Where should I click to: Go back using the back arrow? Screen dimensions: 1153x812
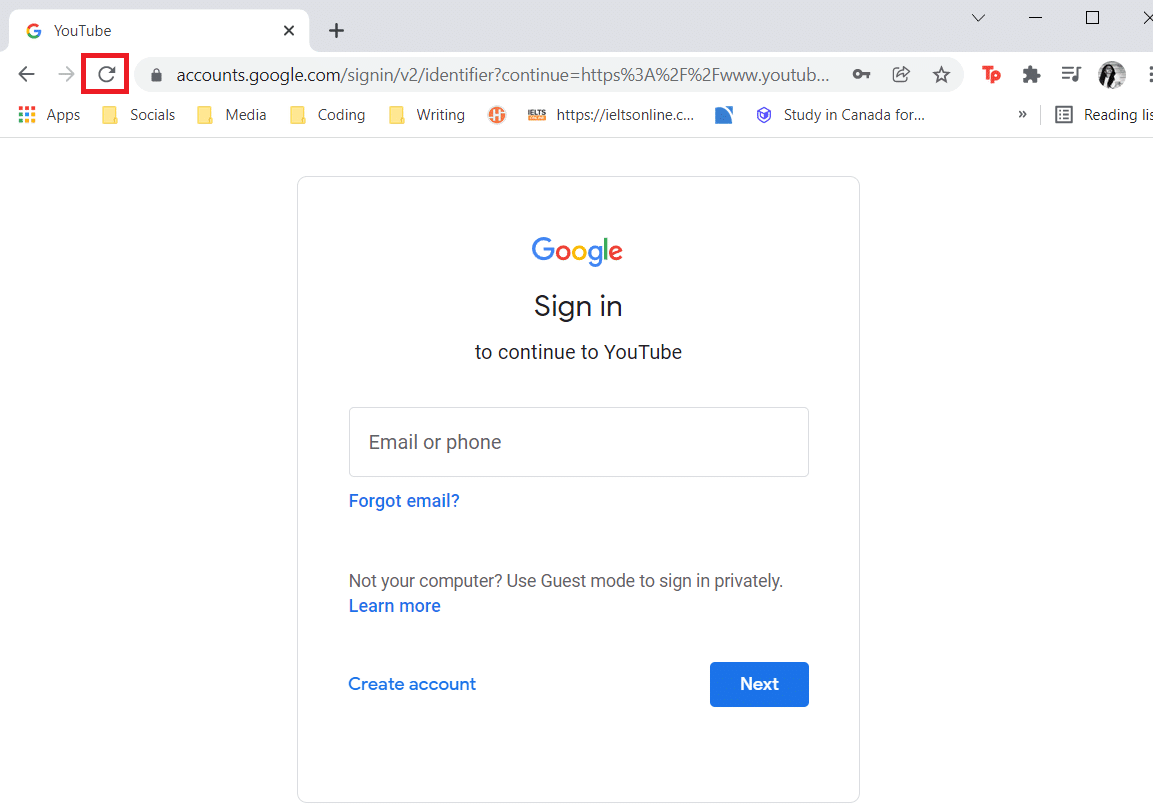click(x=26, y=74)
